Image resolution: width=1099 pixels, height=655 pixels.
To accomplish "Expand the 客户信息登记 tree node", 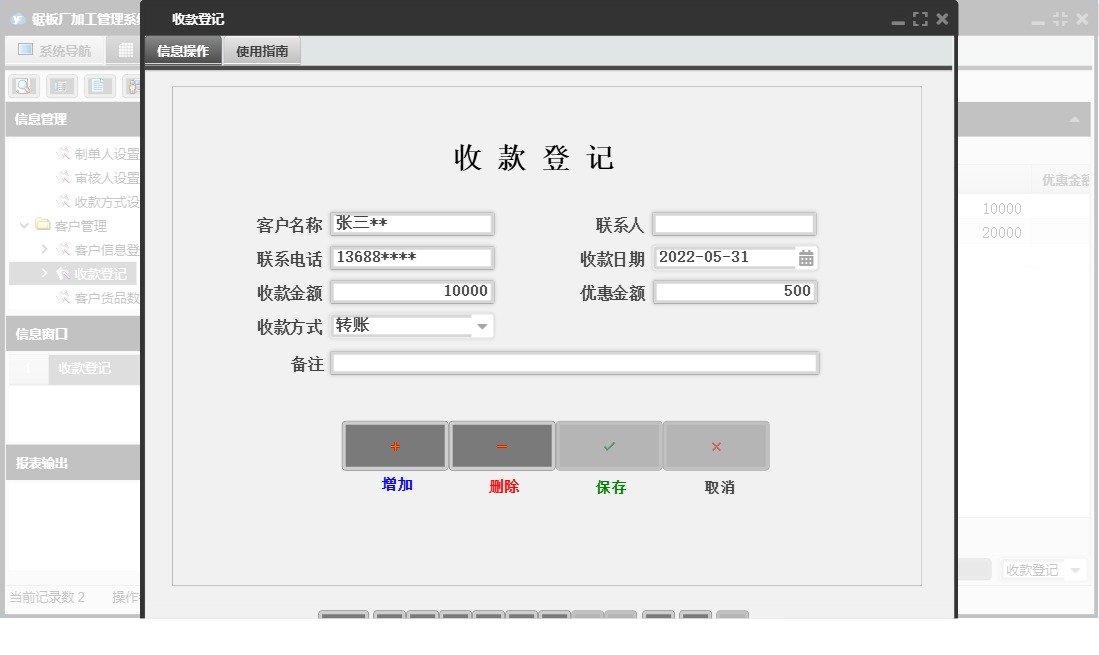I will [46, 249].
